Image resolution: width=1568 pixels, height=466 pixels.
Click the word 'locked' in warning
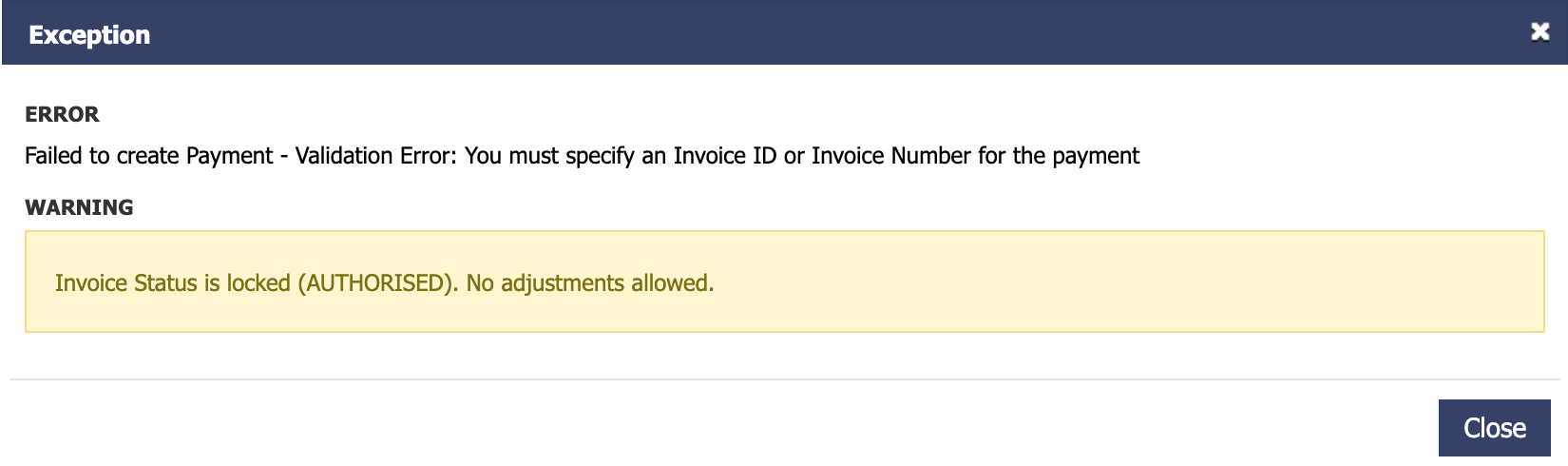[258, 283]
